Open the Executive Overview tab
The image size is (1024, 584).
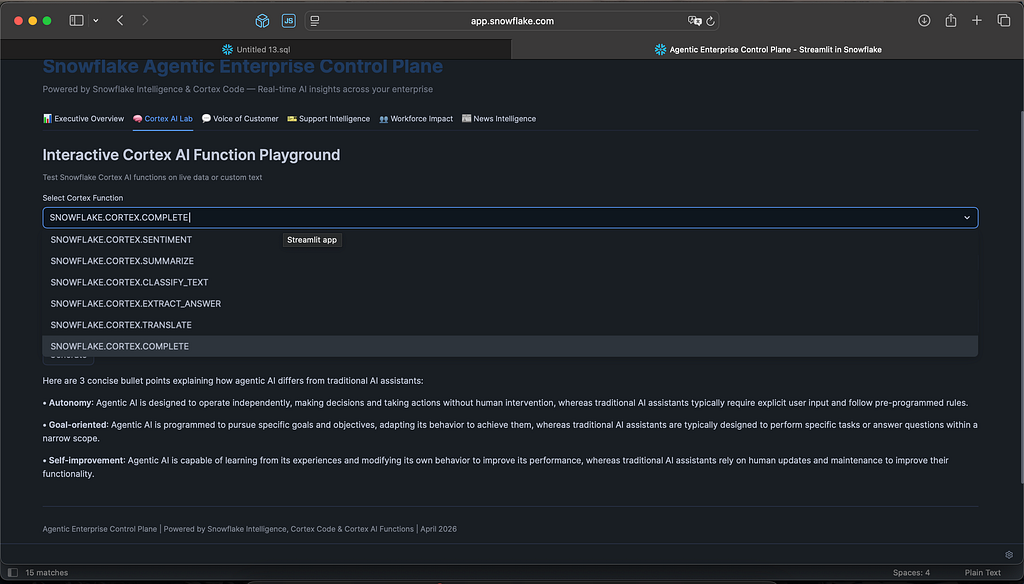click(84, 119)
